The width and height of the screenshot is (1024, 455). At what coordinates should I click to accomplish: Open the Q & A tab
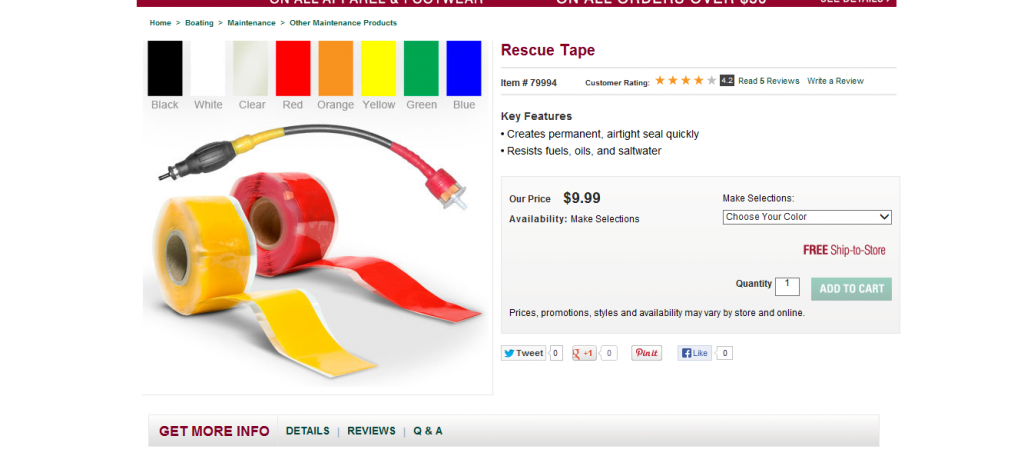(428, 431)
